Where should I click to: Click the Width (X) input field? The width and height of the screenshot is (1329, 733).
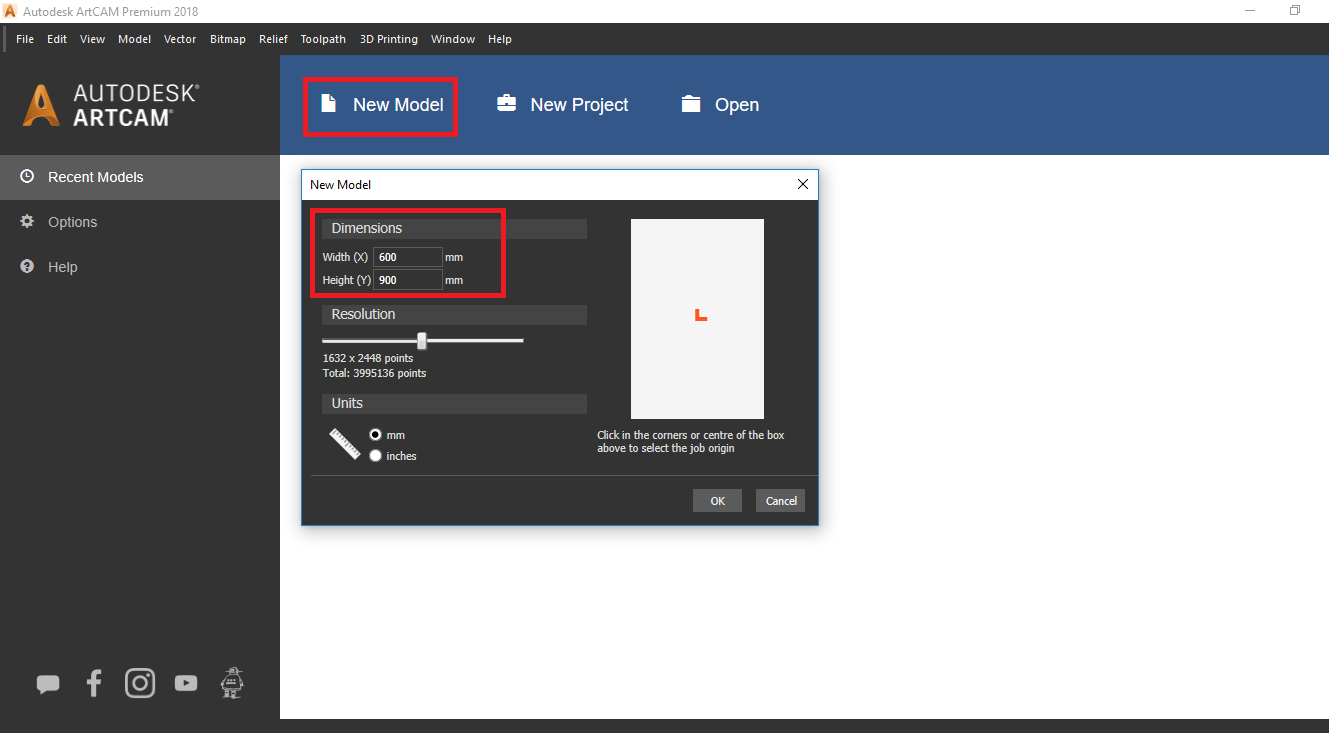pos(408,257)
